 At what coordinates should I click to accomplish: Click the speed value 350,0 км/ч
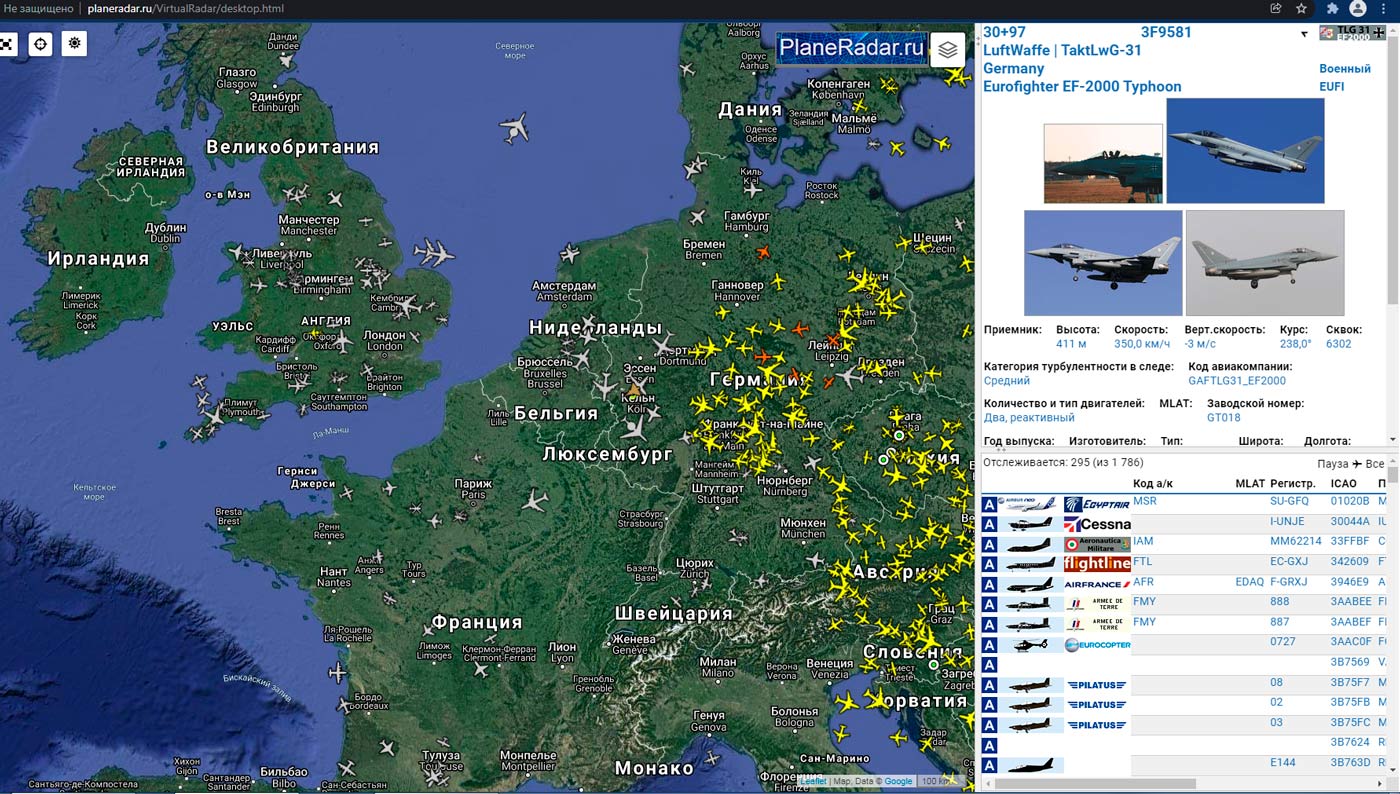click(x=1142, y=344)
